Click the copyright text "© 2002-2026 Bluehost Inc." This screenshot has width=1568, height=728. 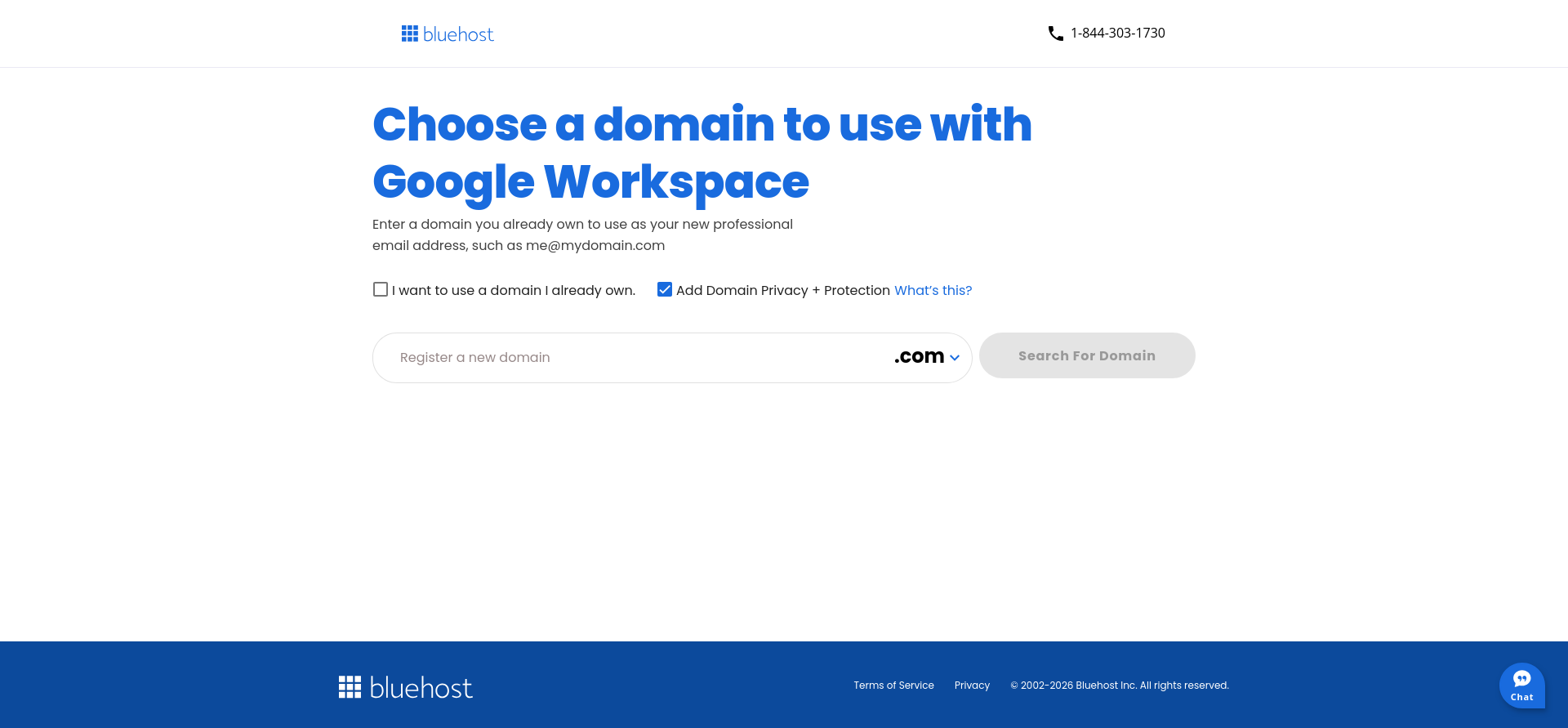[1073, 686]
